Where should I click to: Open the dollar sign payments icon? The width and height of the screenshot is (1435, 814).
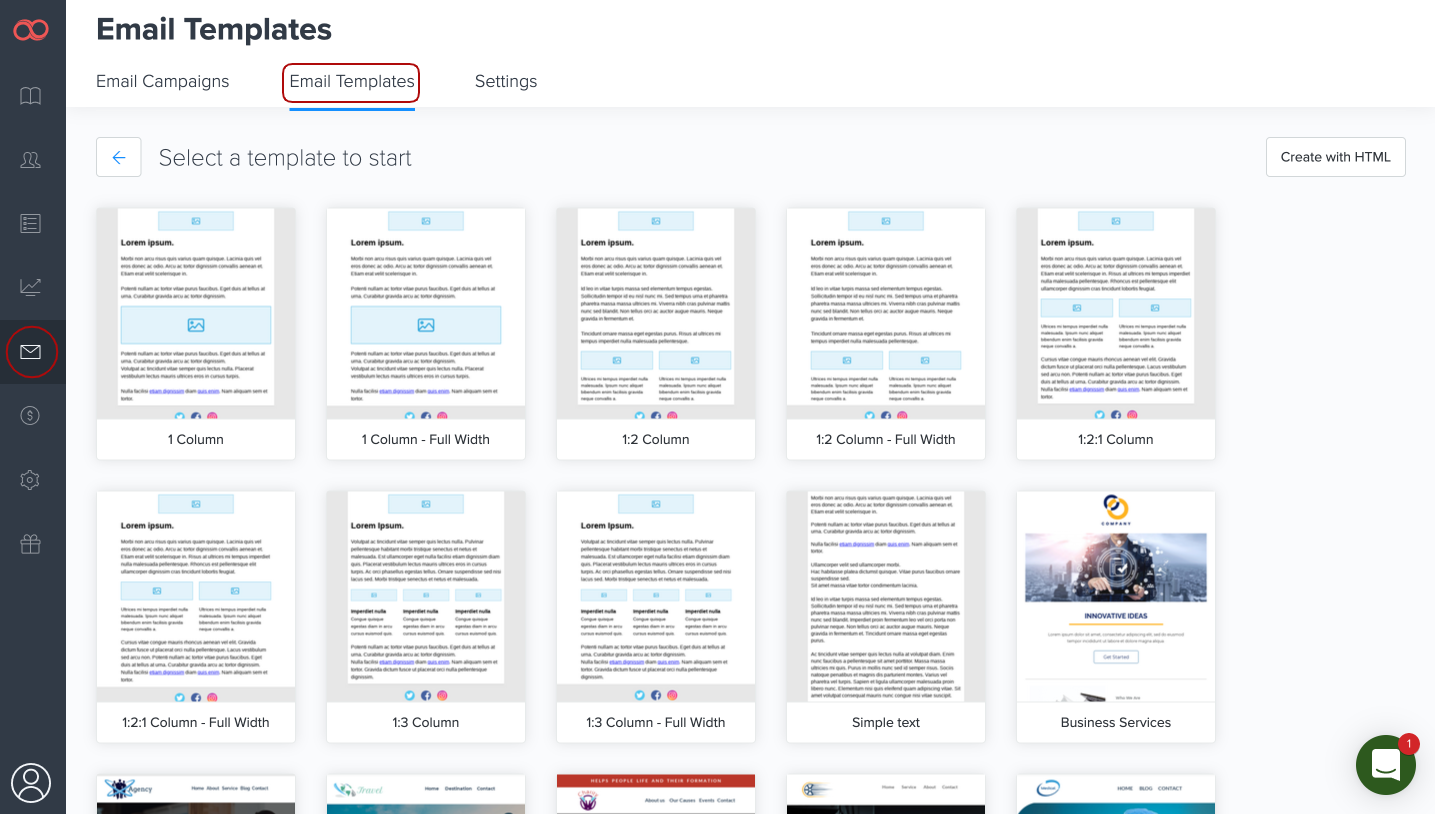pos(31,416)
